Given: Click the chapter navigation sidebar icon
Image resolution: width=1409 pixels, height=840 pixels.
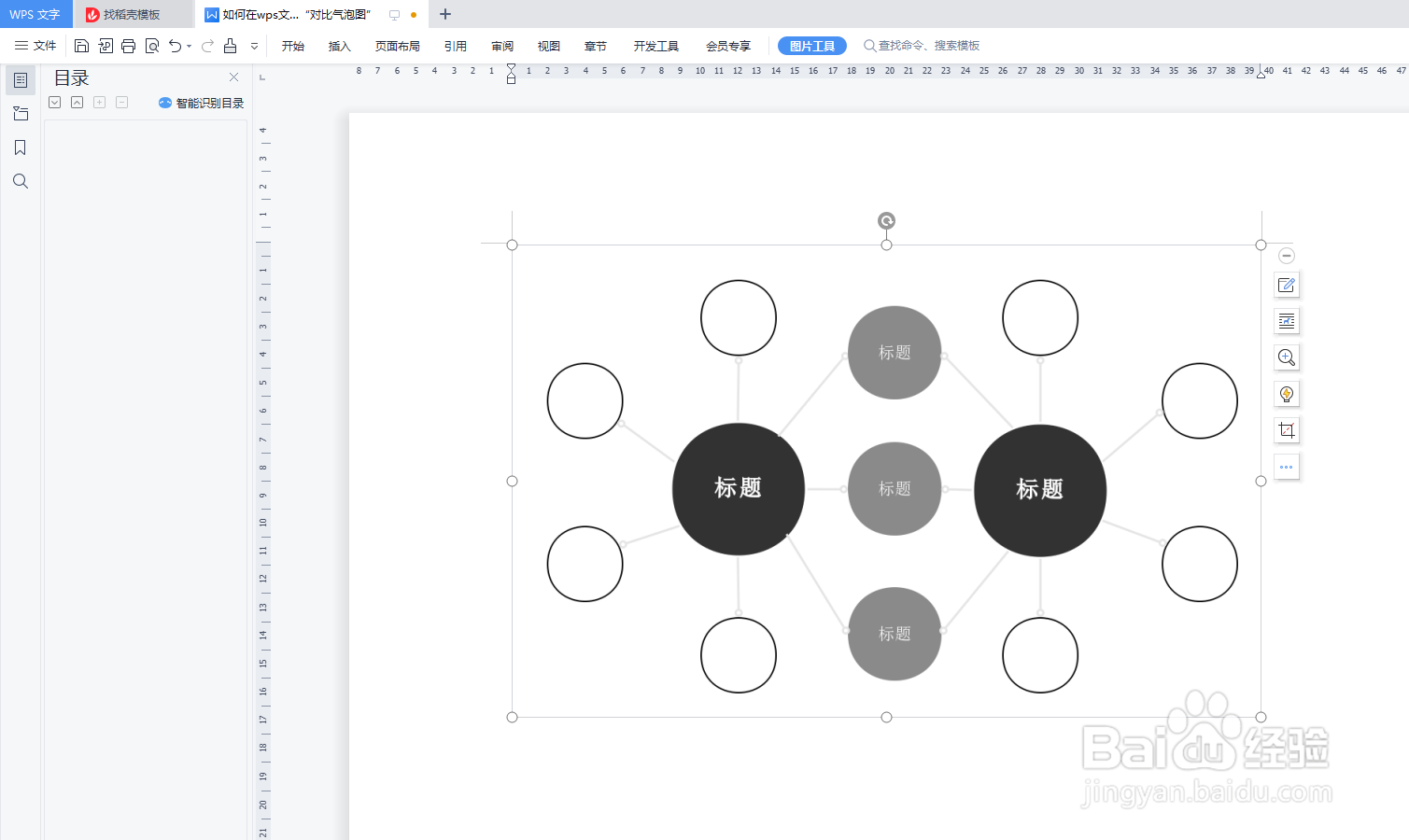Looking at the screenshot, I should click(x=21, y=114).
